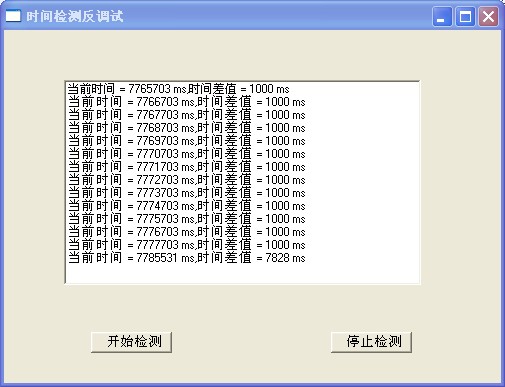The image size is (505, 387).
Task: Click the 停止检测 button
Action: [371, 342]
